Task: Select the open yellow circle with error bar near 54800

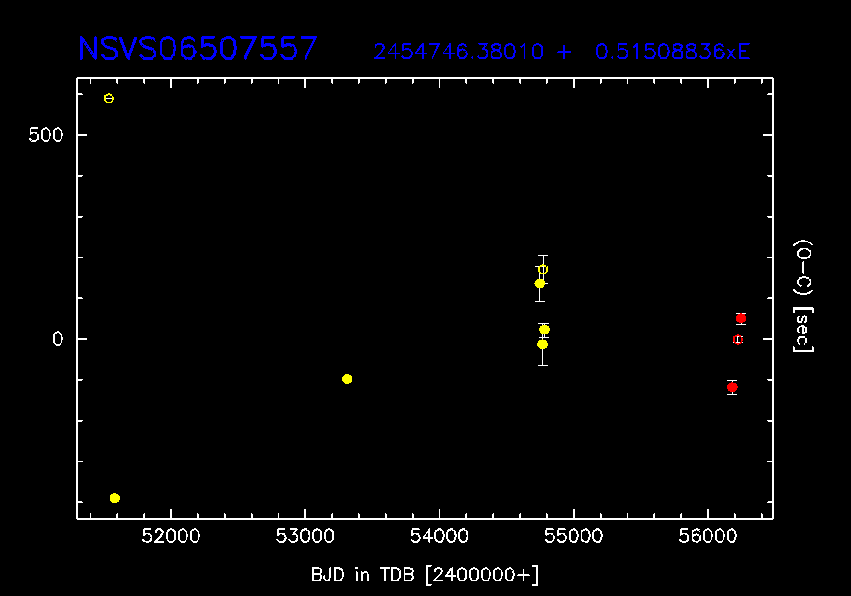Action: coord(543,269)
